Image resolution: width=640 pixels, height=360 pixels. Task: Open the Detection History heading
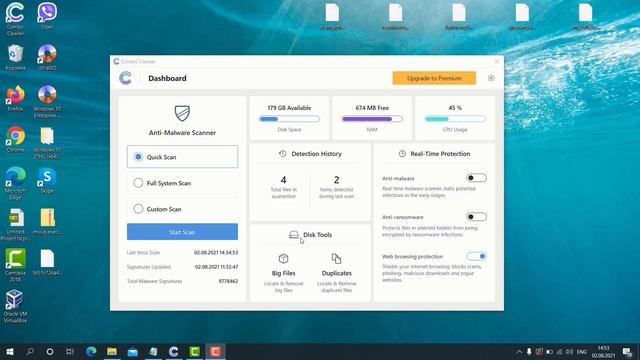pyautogui.click(x=316, y=154)
